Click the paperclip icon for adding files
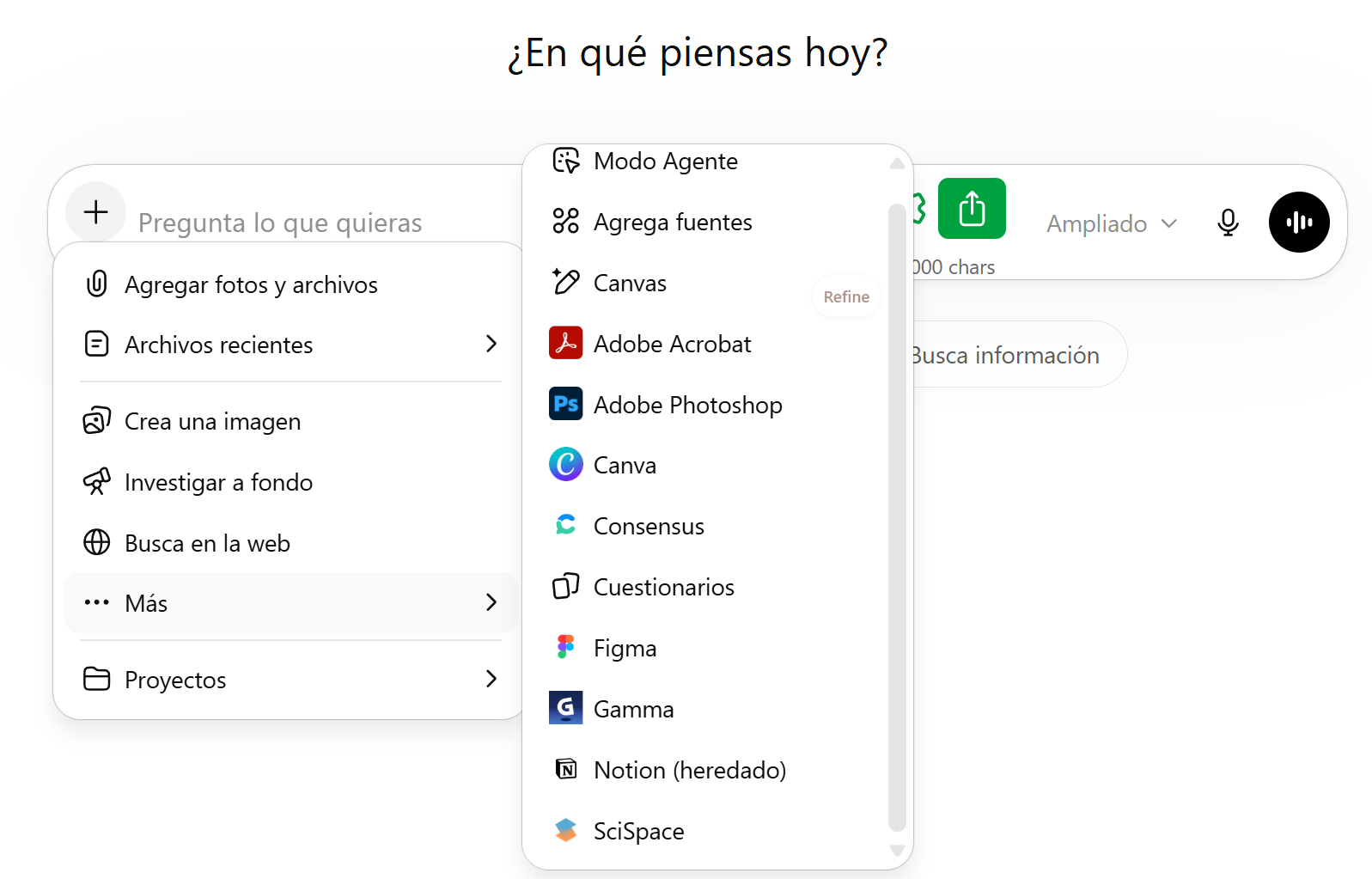1372x879 pixels. [x=97, y=284]
